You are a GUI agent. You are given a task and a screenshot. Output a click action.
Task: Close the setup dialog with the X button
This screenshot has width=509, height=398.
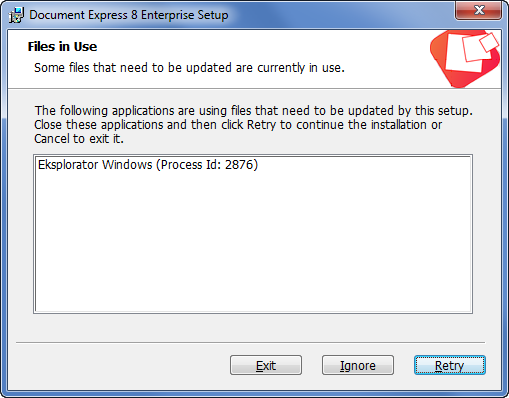tap(478, 11)
